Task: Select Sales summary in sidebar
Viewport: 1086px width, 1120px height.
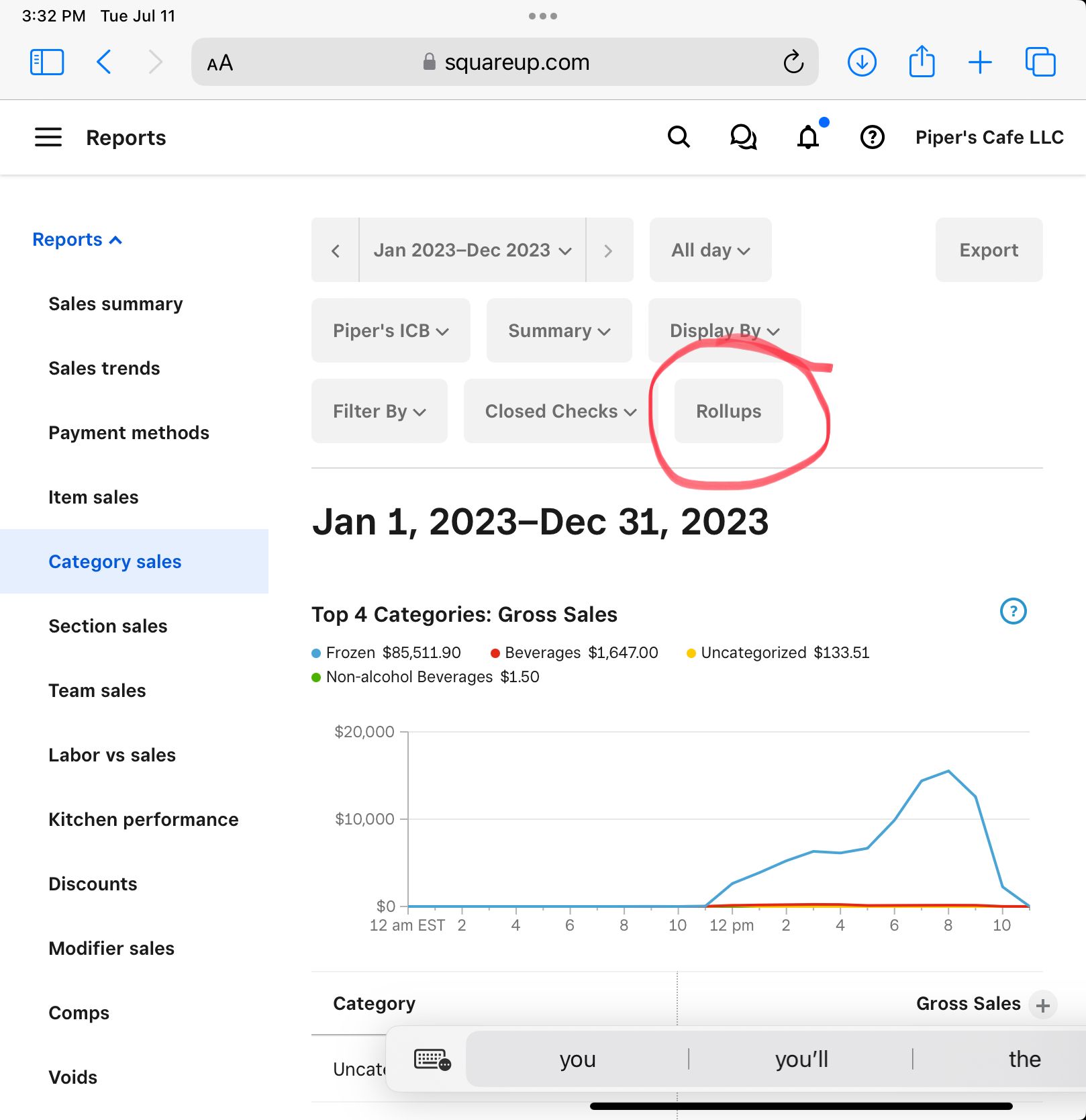Action: tap(115, 304)
